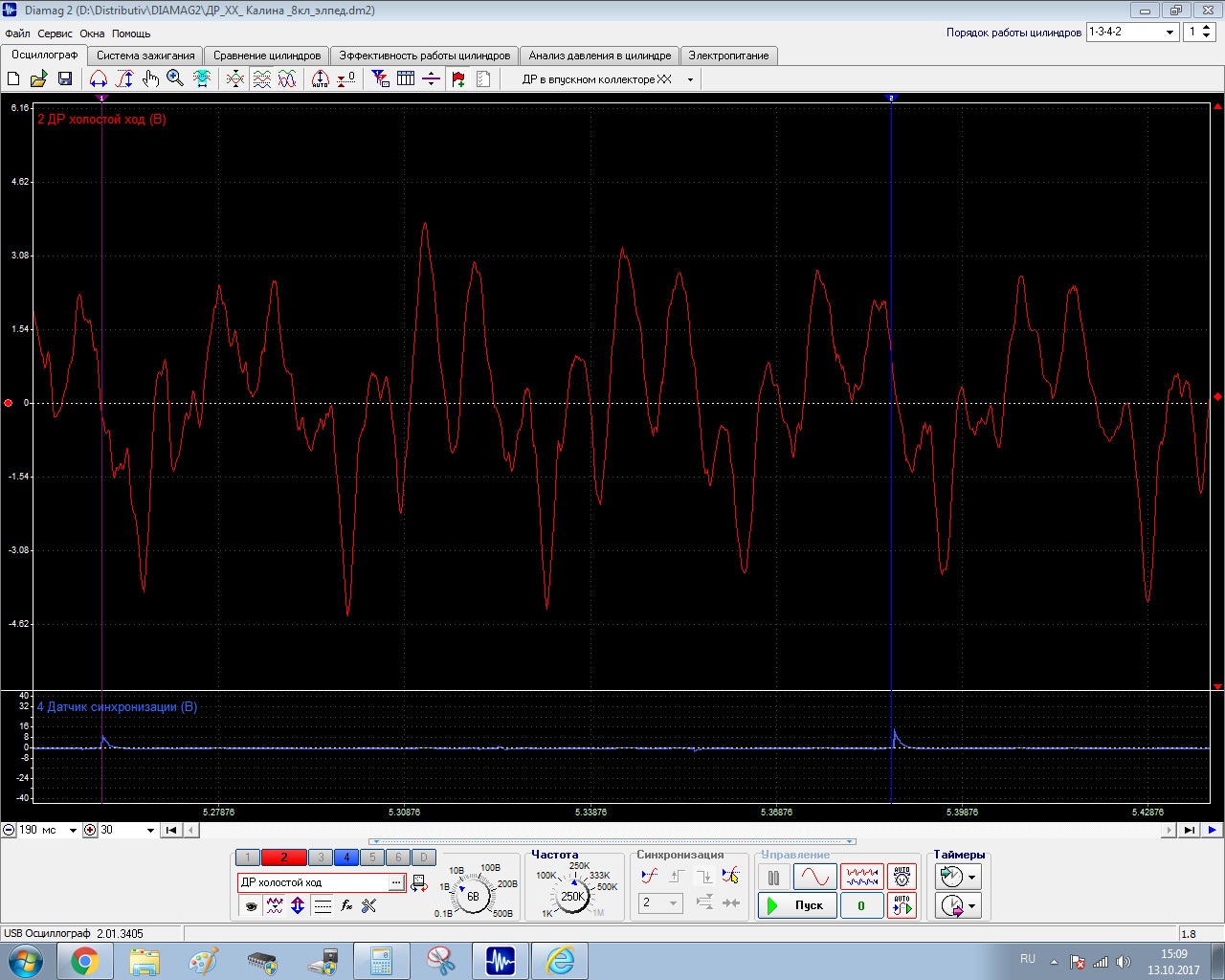Adjust the Частота 250K knob

[x=572, y=897]
